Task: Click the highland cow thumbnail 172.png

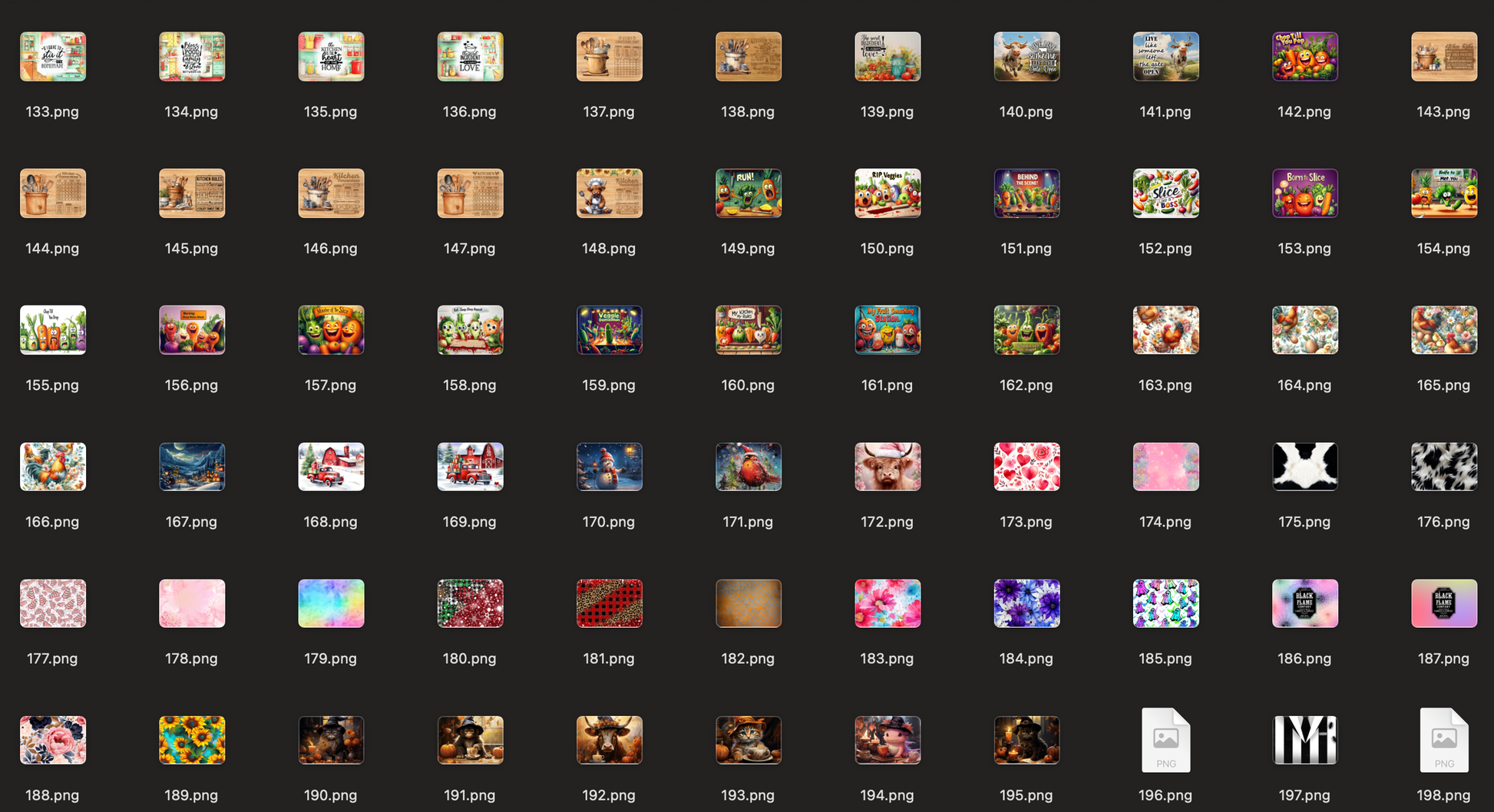Action: tap(887, 467)
